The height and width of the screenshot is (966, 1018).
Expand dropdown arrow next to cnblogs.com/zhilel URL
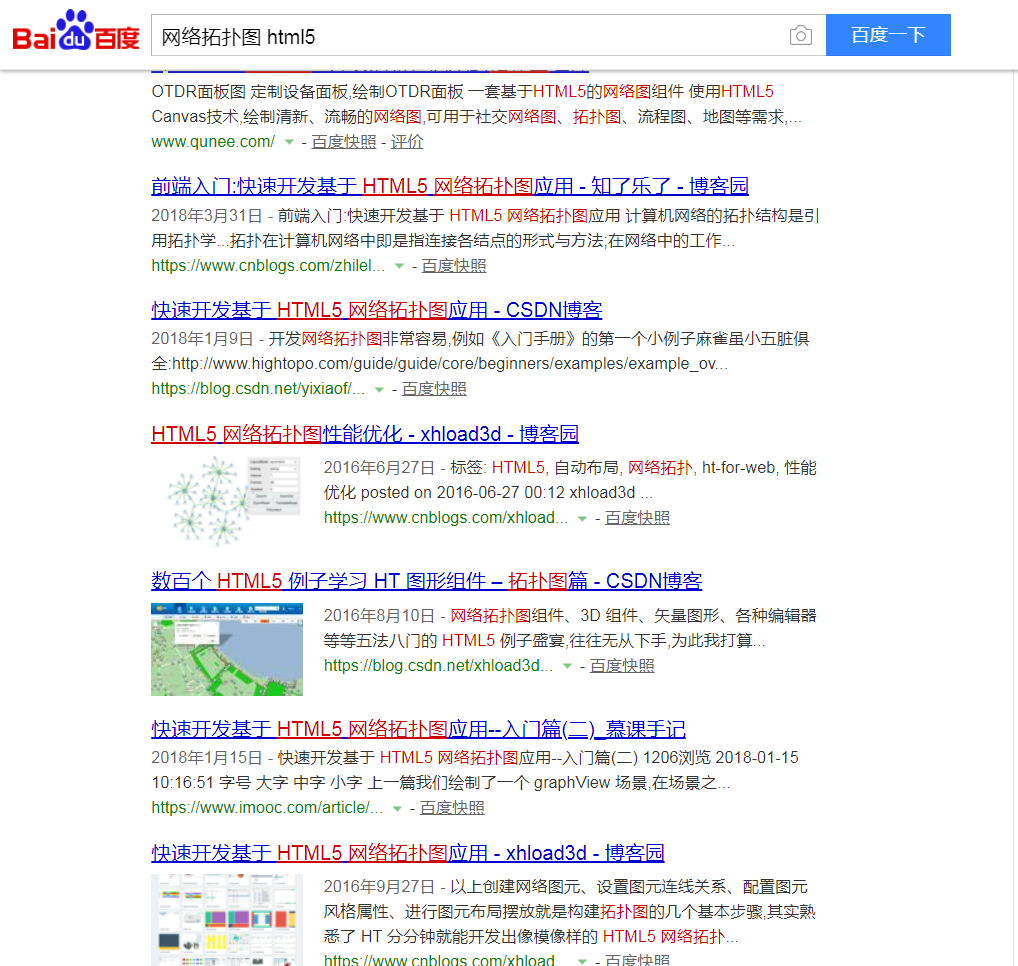[399, 266]
